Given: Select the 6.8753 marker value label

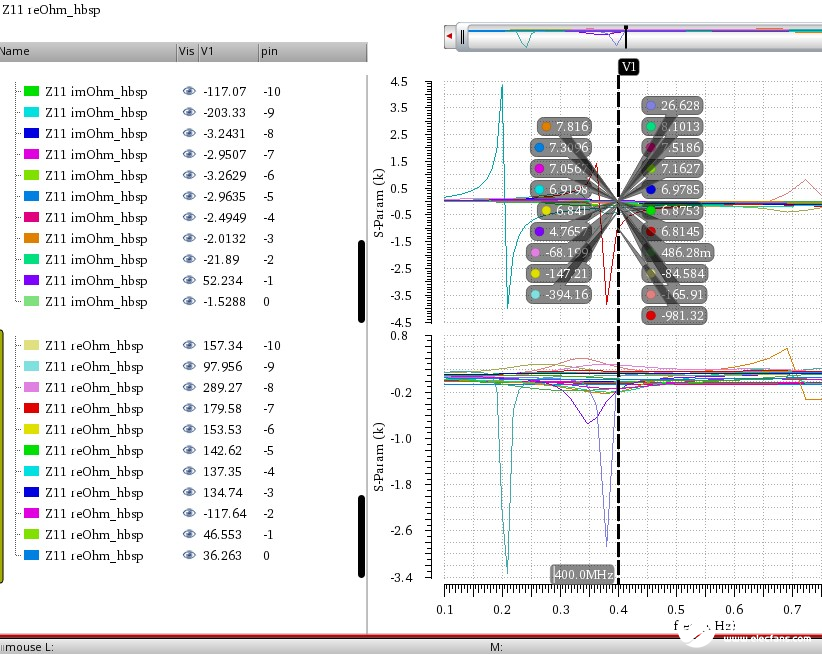Looking at the screenshot, I should pos(673,210).
